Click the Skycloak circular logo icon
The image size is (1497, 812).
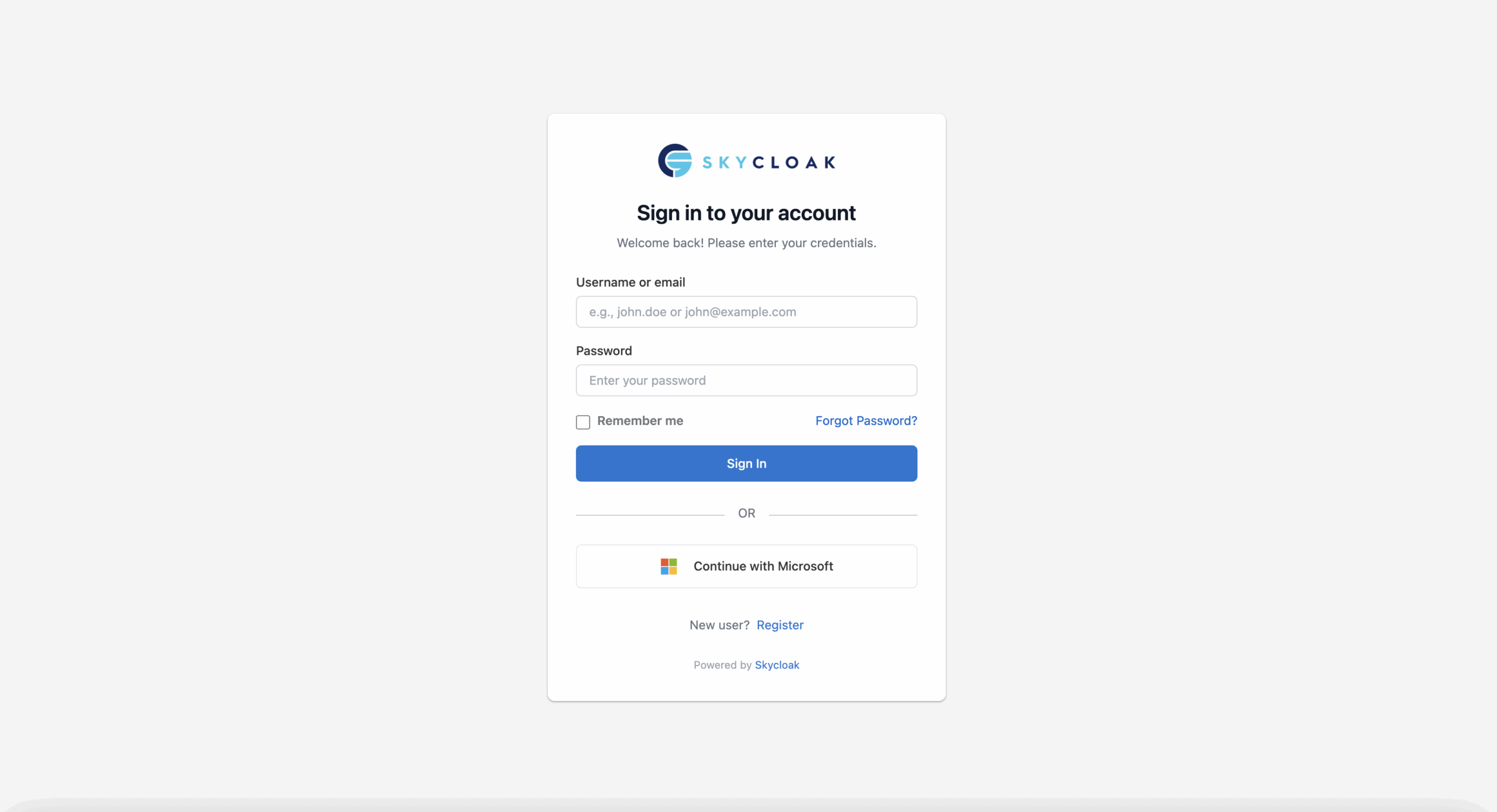point(675,161)
